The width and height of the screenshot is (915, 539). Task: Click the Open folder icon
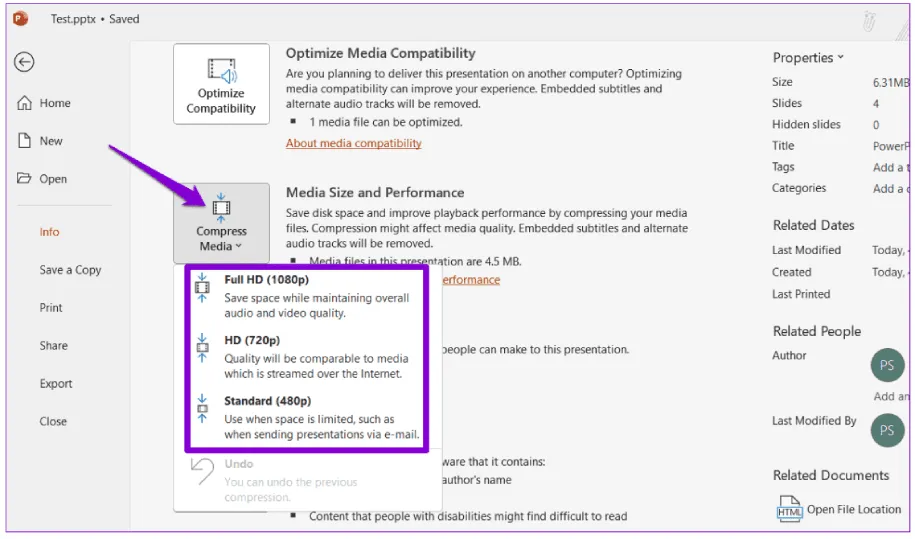pyautogui.click(x=25, y=179)
